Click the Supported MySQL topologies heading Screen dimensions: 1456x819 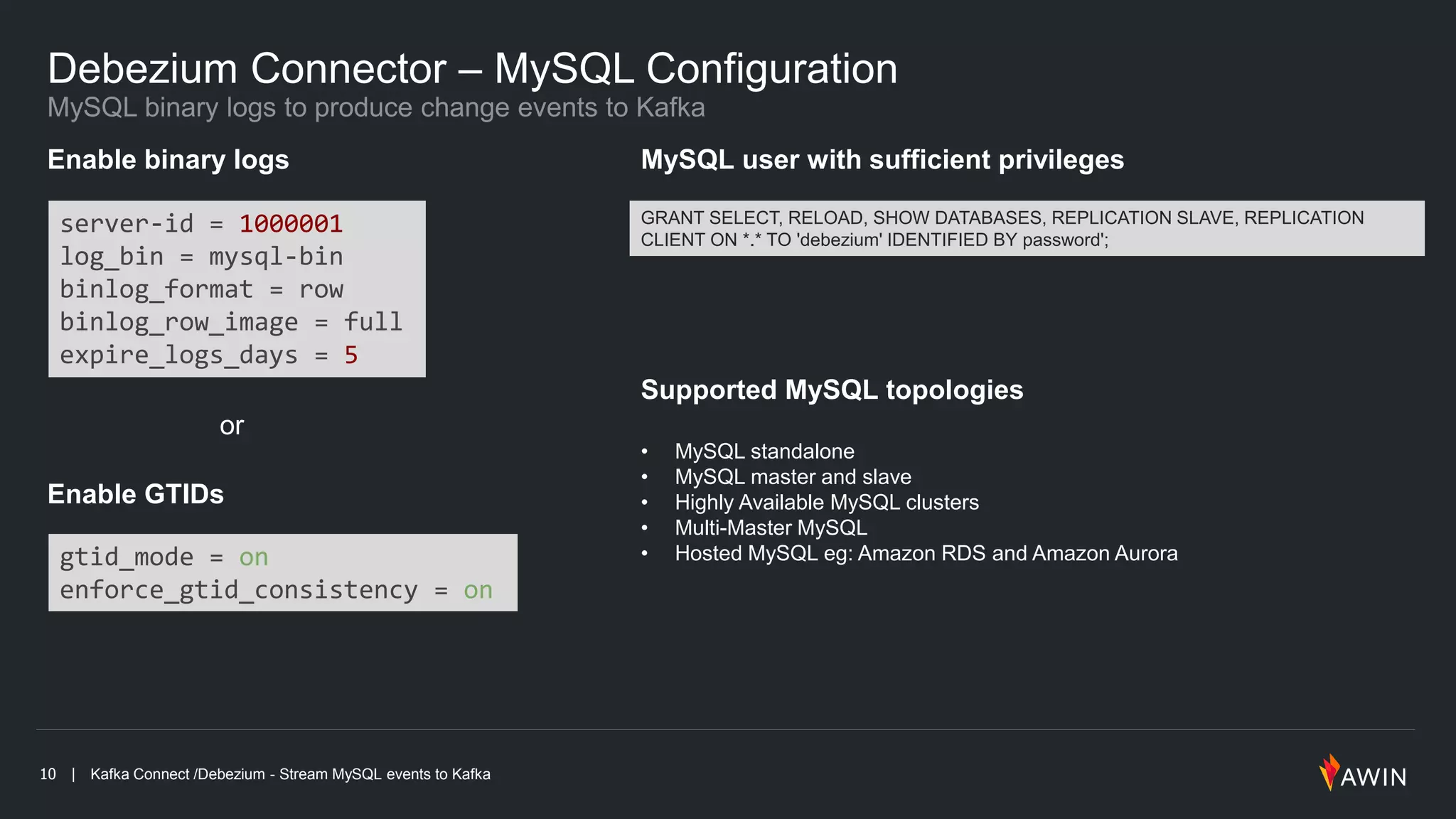832,390
